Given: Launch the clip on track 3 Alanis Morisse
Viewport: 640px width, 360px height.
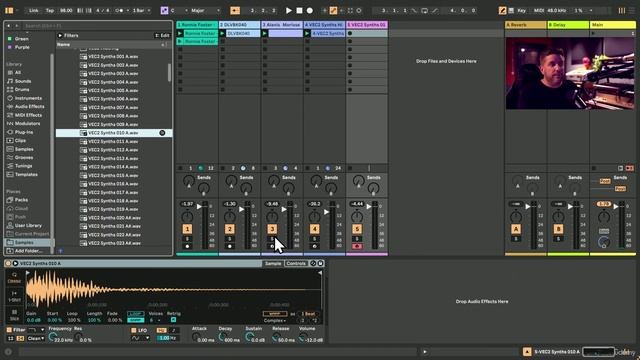Looking at the screenshot, I should tap(265, 33).
